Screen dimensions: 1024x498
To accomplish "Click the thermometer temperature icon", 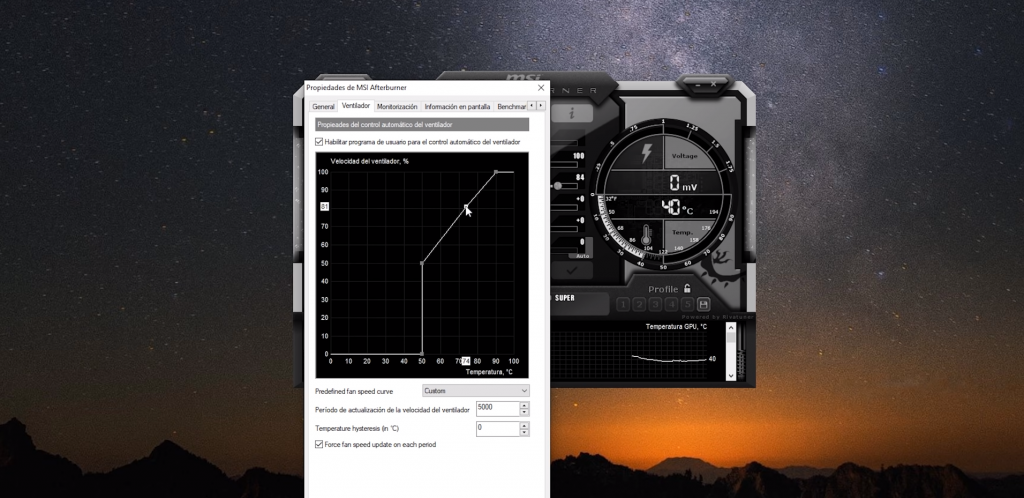I will tap(647, 237).
